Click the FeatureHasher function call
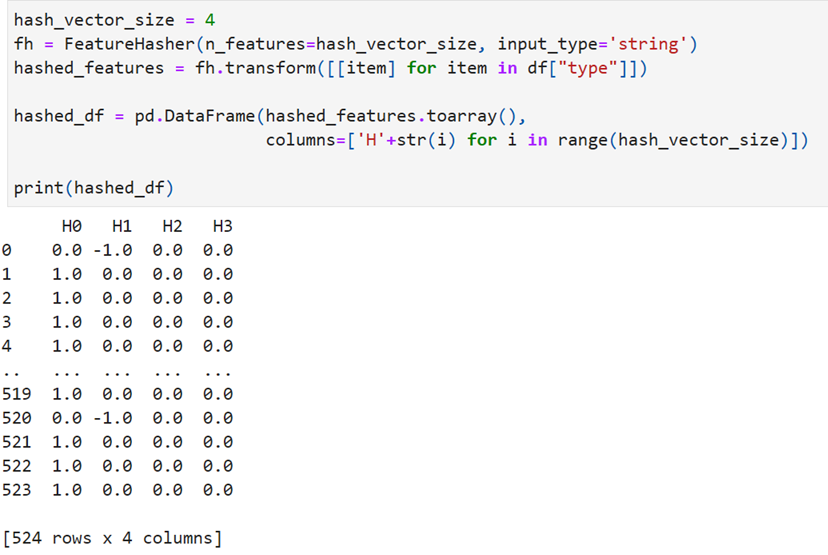This screenshot has height=555, width=828. pyautogui.click(x=129, y=44)
